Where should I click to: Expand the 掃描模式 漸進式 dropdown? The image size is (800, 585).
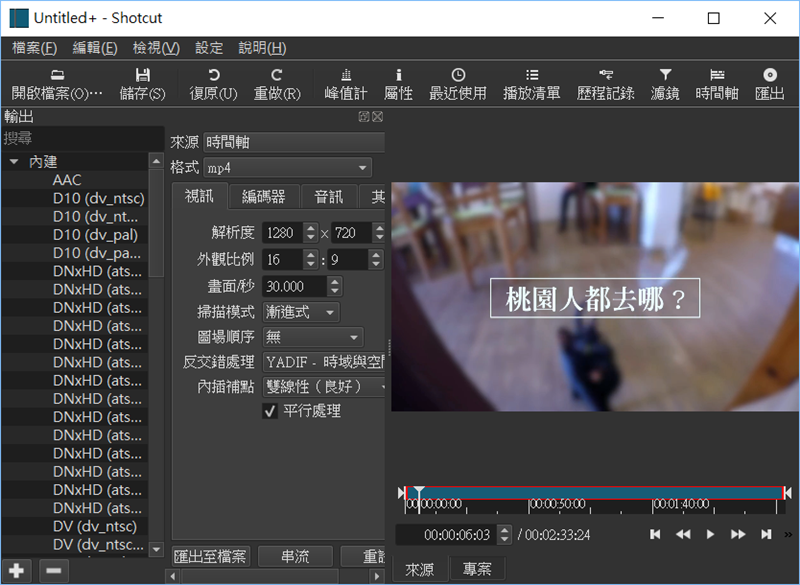coord(301,313)
